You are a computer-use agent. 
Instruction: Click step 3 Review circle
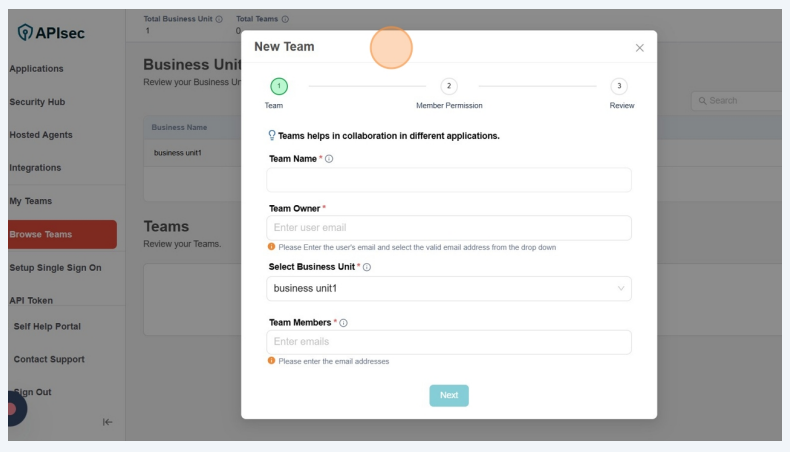[619, 87]
